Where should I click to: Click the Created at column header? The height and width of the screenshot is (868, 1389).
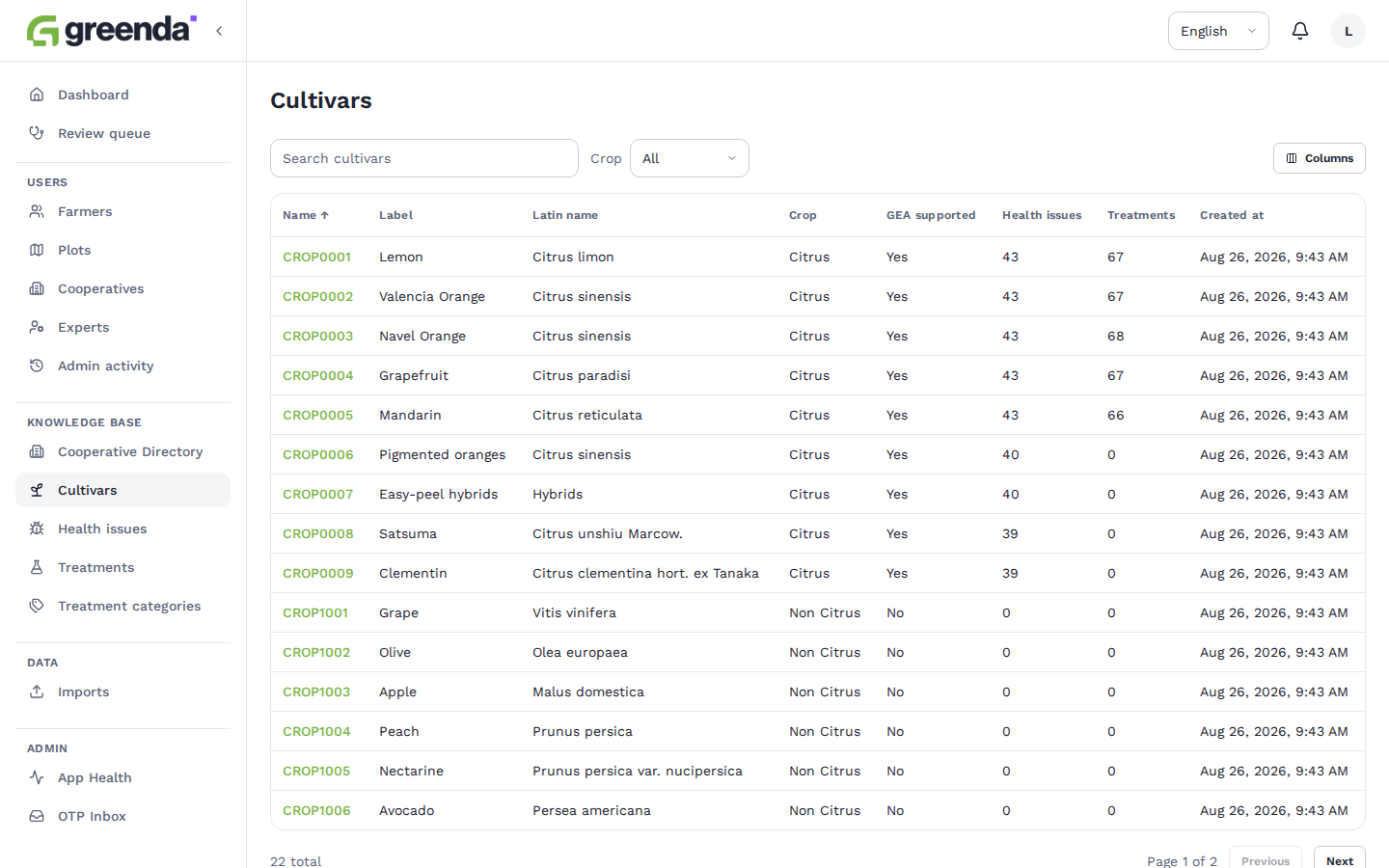tap(1232, 215)
